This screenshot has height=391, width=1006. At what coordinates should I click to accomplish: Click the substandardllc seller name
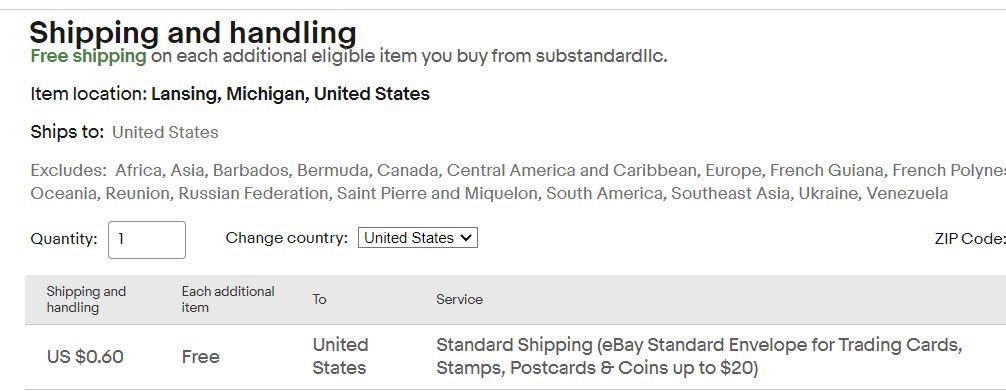[x=599, y=56]
